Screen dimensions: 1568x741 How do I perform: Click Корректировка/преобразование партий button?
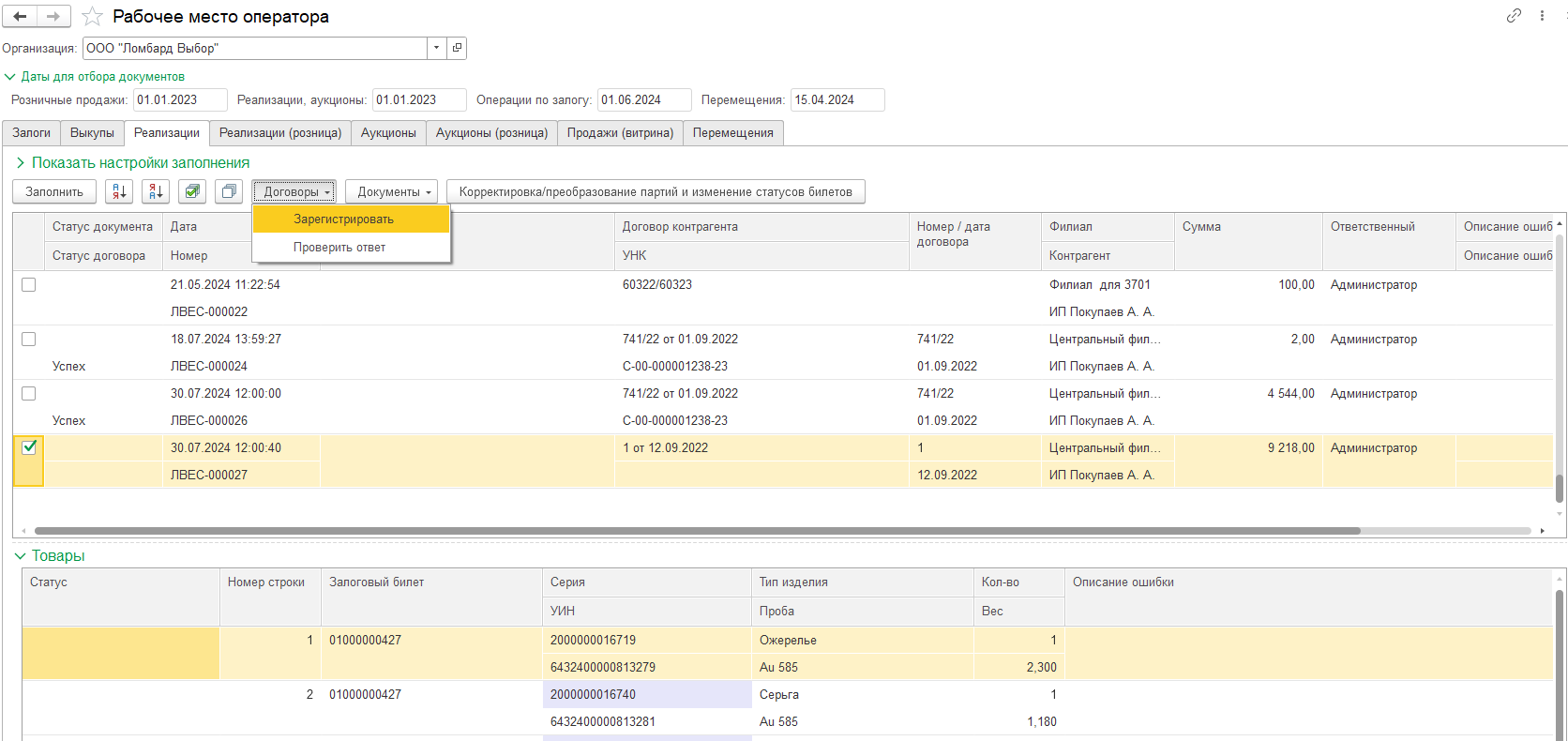pyautogui.click(x=656, y=191)
